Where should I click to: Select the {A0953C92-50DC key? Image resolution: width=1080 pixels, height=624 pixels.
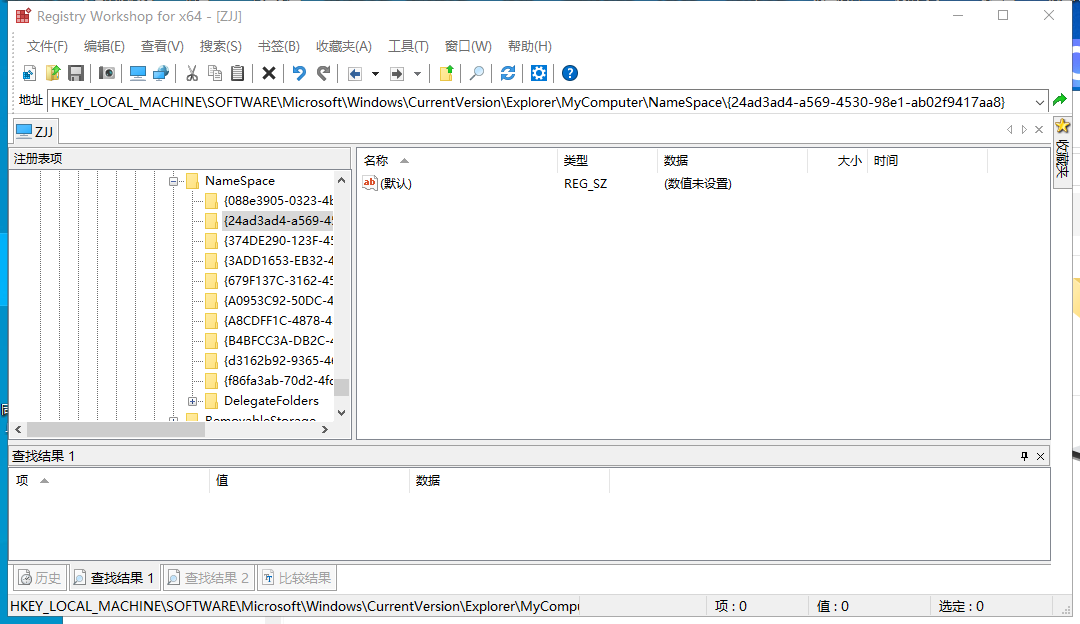(x=278, y=300)
